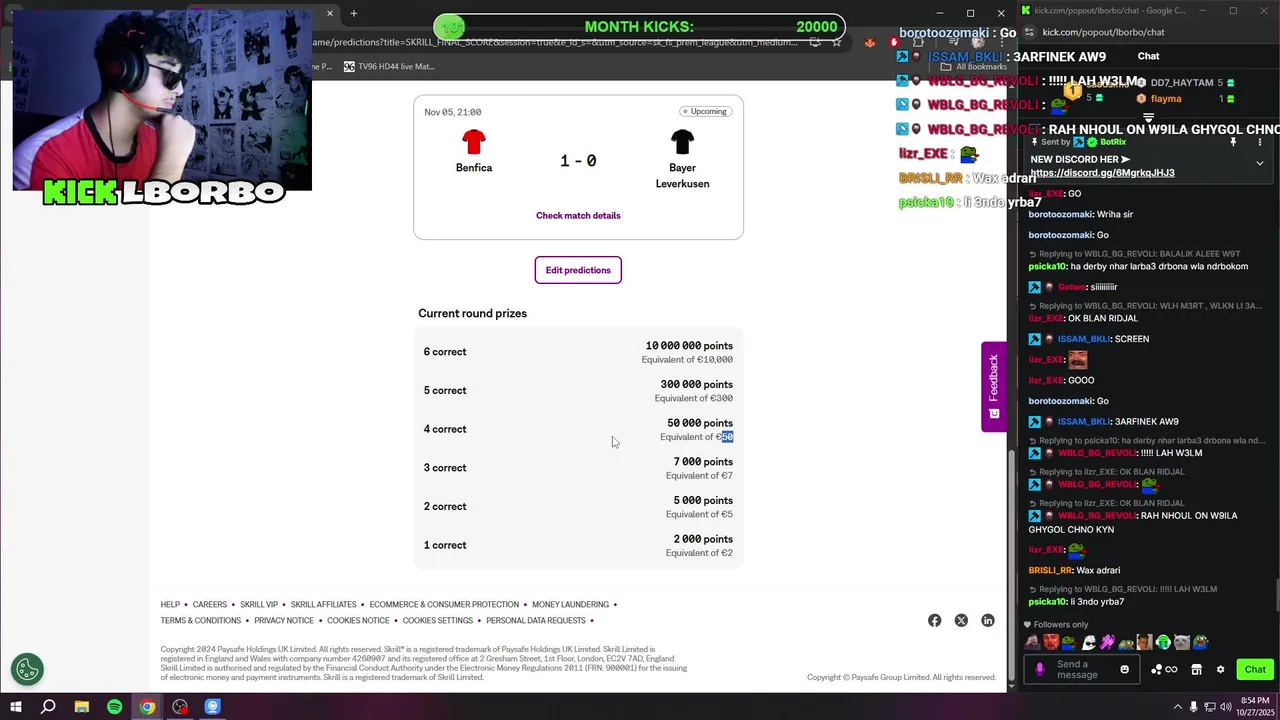1280x720 pixels.
Task: Open the purple Feedback side tab
Action: point(993,387)
